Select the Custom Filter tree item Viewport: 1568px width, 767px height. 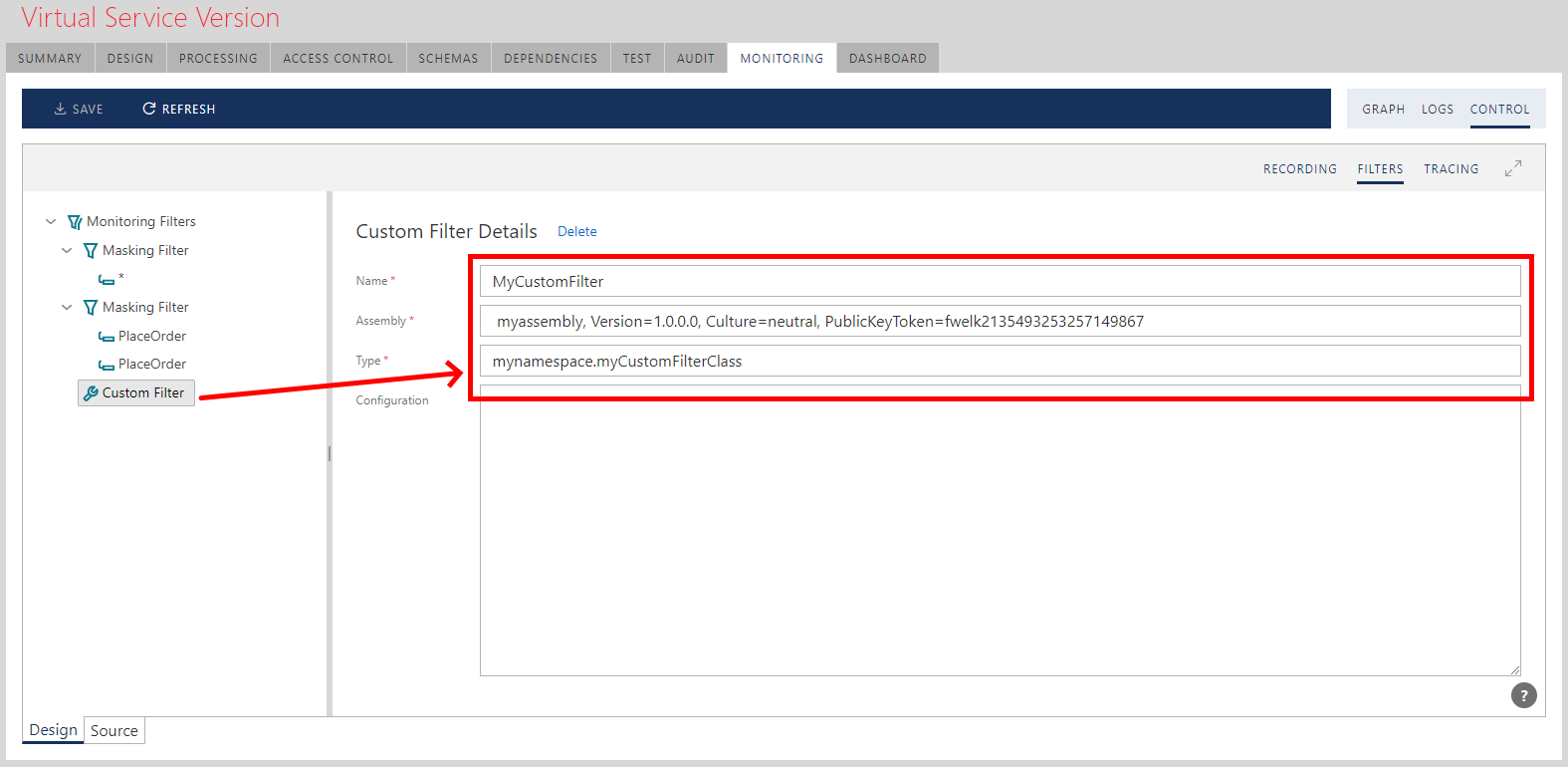136,393
